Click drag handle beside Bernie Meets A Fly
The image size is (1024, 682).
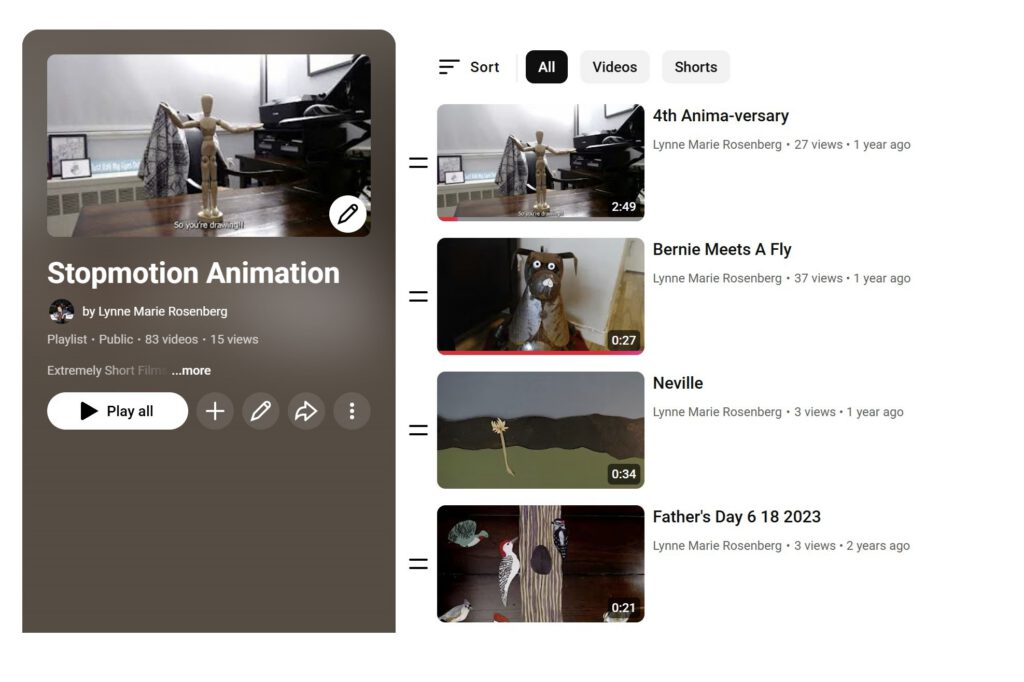418,296
